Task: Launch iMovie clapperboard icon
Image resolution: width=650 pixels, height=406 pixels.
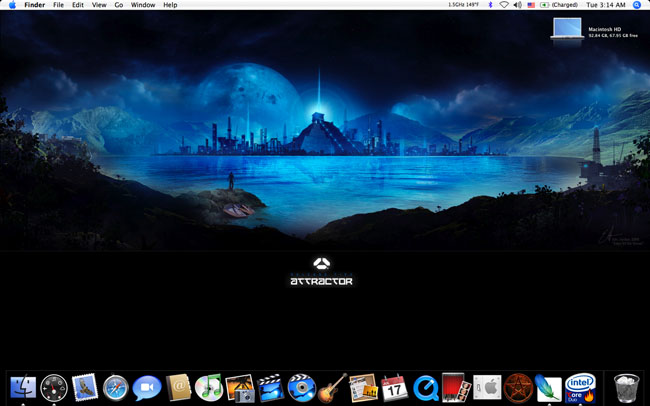Action: click(270, 388)
